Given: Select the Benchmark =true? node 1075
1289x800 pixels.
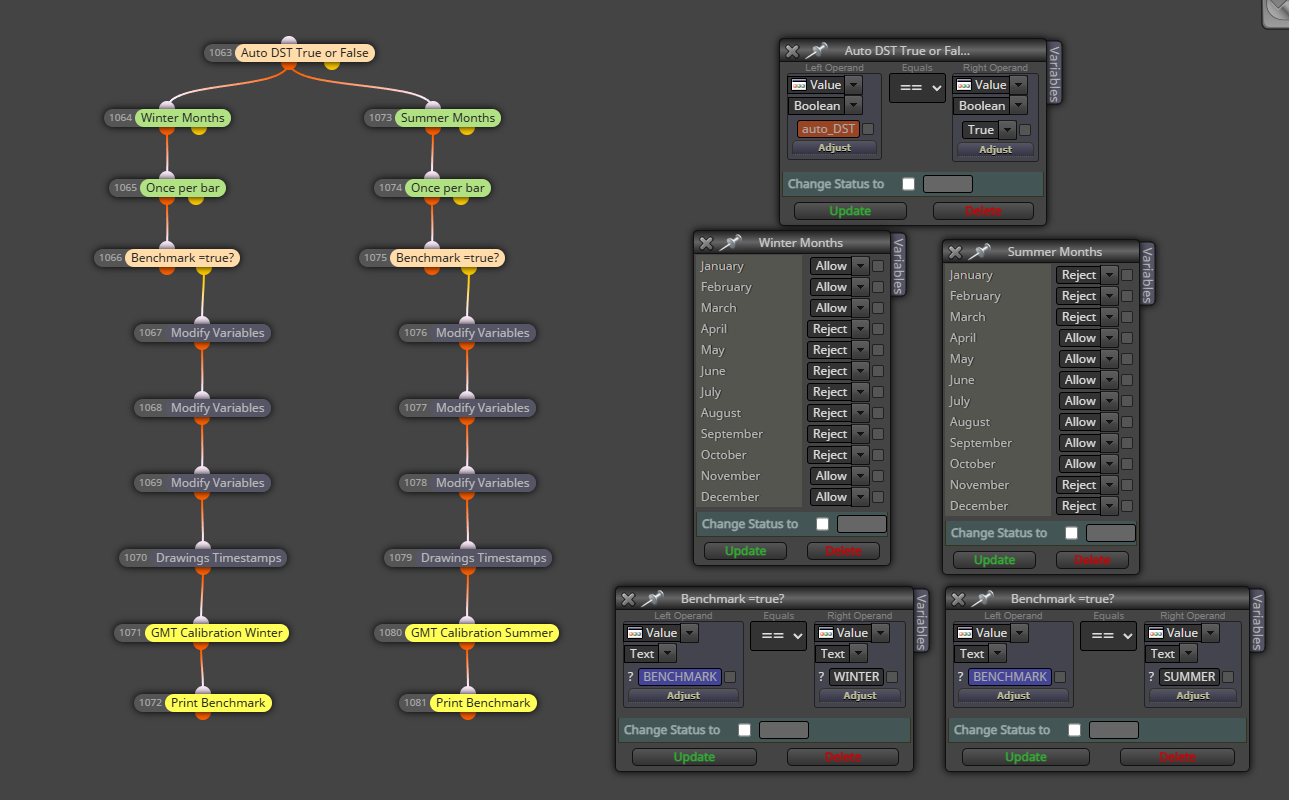Looking at the screenshot, I should [447, 258].
